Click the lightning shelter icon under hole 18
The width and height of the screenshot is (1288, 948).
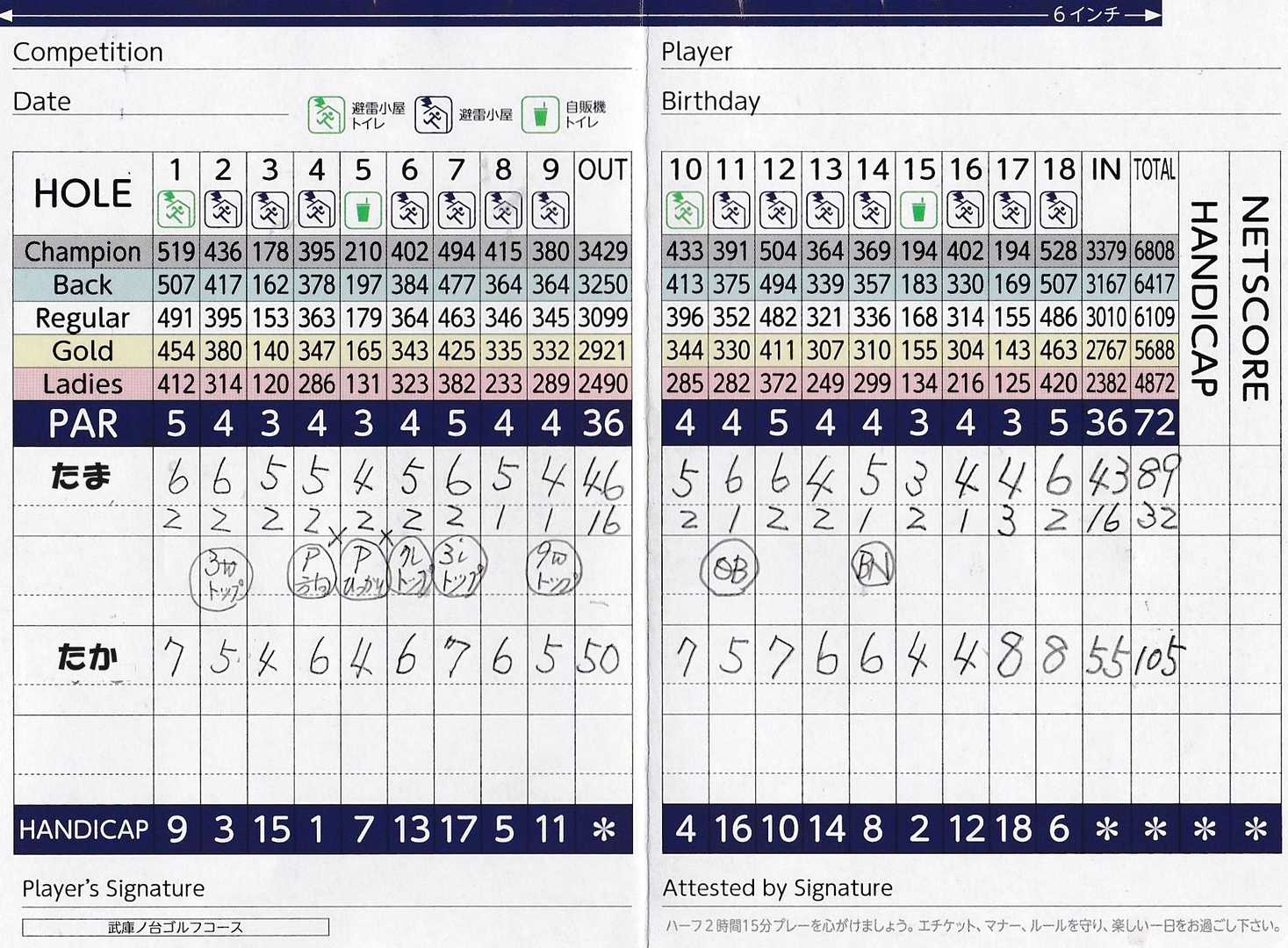1058,210
